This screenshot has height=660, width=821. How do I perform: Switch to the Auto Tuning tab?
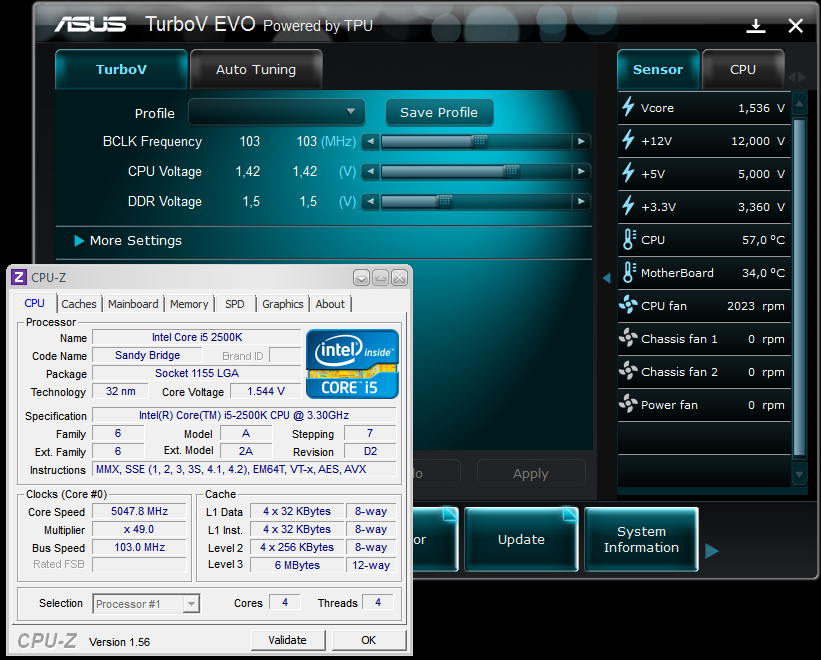[256, 69]
